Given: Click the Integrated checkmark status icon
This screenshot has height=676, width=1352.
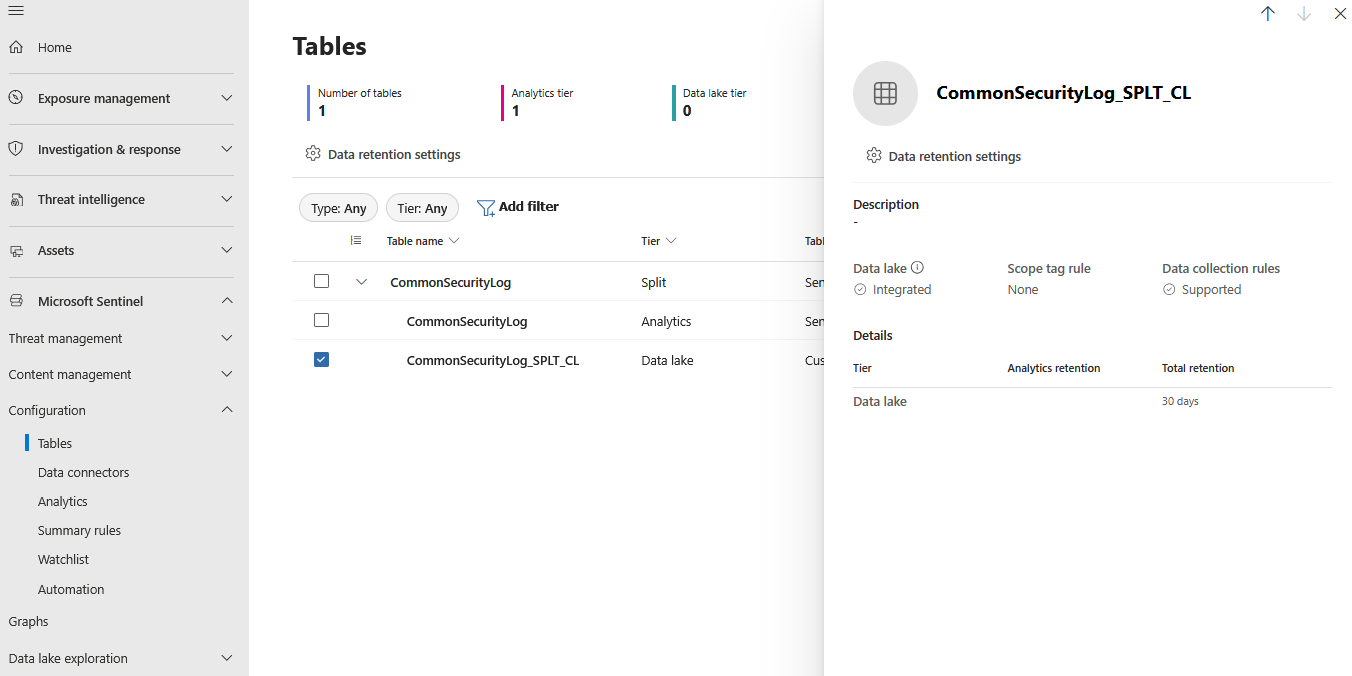Looking at the screenshot, I should point(860,290).
